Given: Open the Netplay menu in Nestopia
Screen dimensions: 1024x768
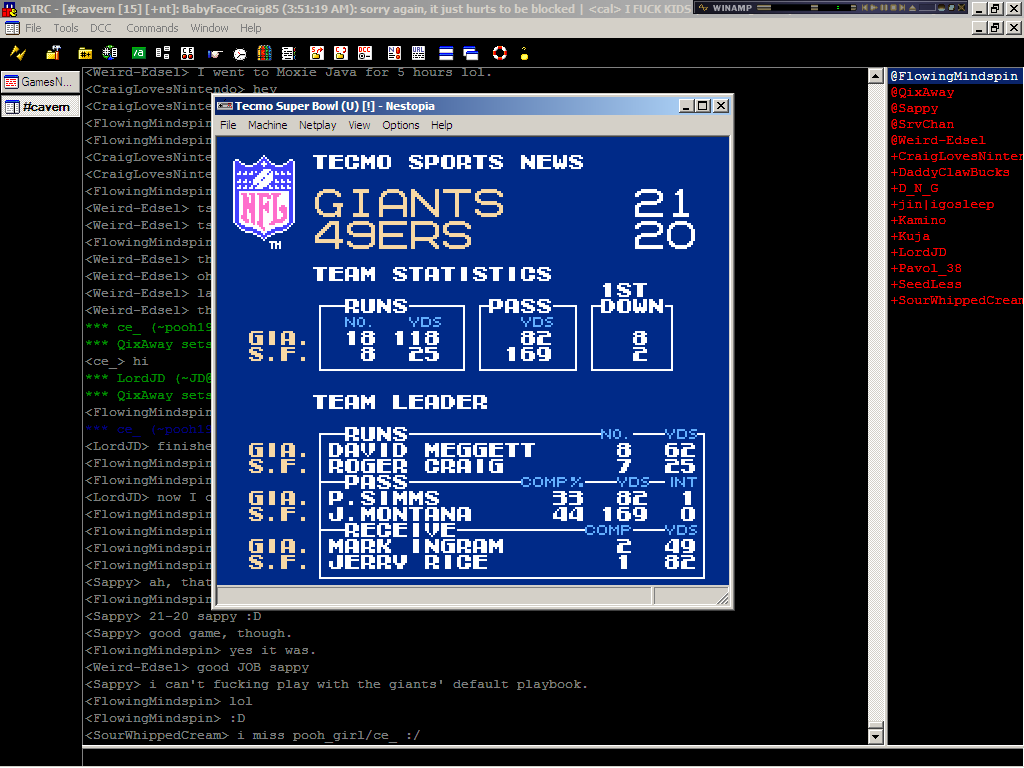Looking at the screenshot, I should coord(318,125).
